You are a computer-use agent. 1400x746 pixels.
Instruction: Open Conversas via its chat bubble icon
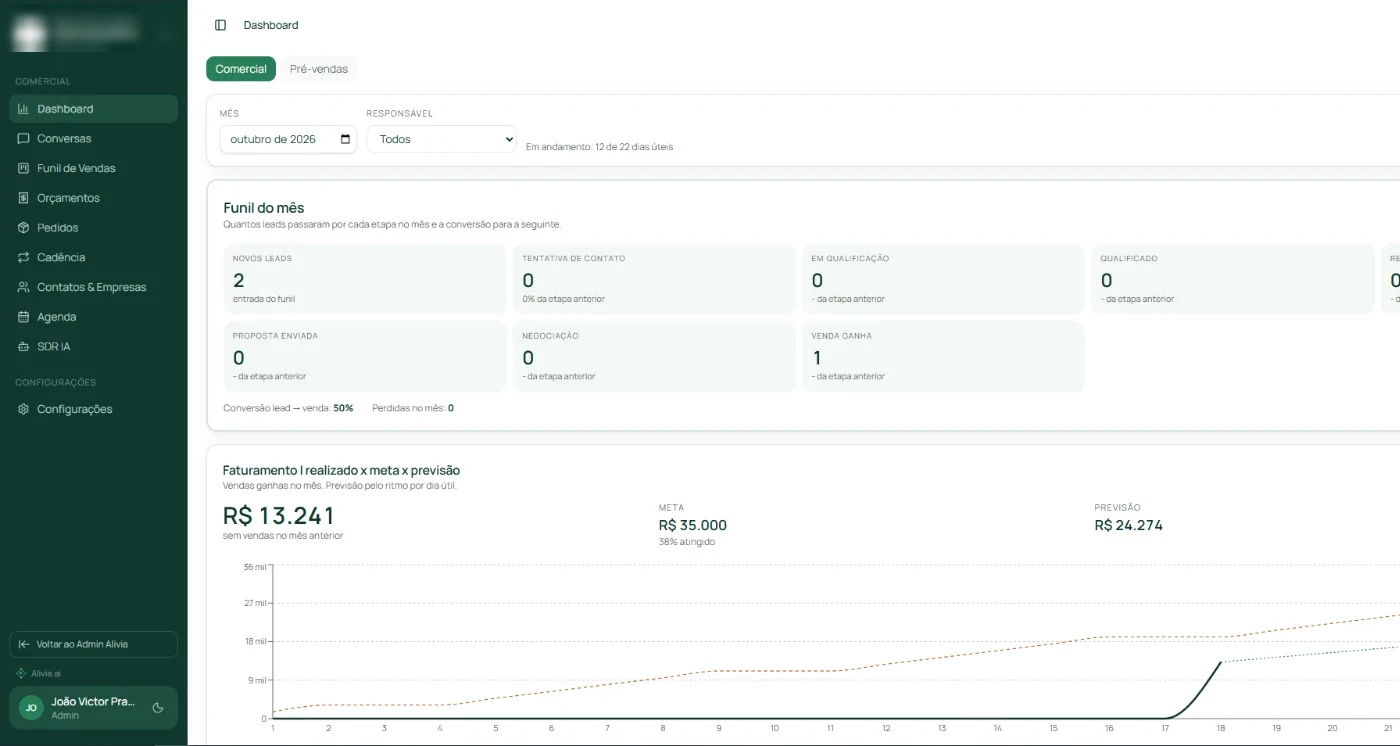(24, 139)
